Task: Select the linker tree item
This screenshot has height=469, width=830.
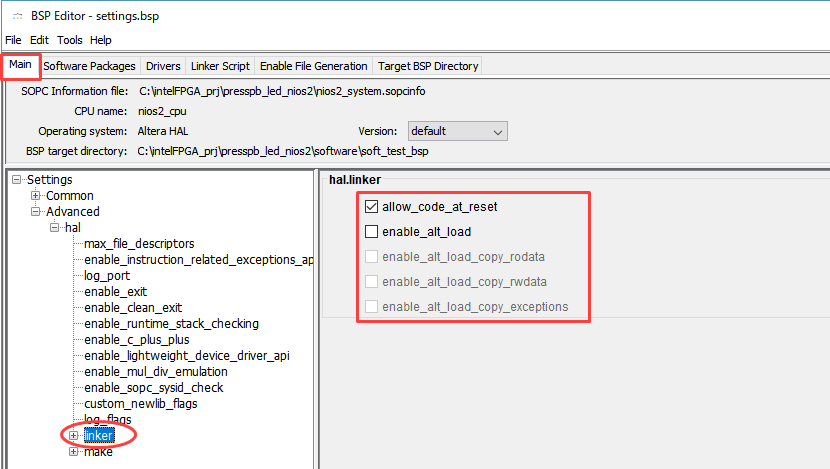Action: pyautogui.click(x=99, y=436)
